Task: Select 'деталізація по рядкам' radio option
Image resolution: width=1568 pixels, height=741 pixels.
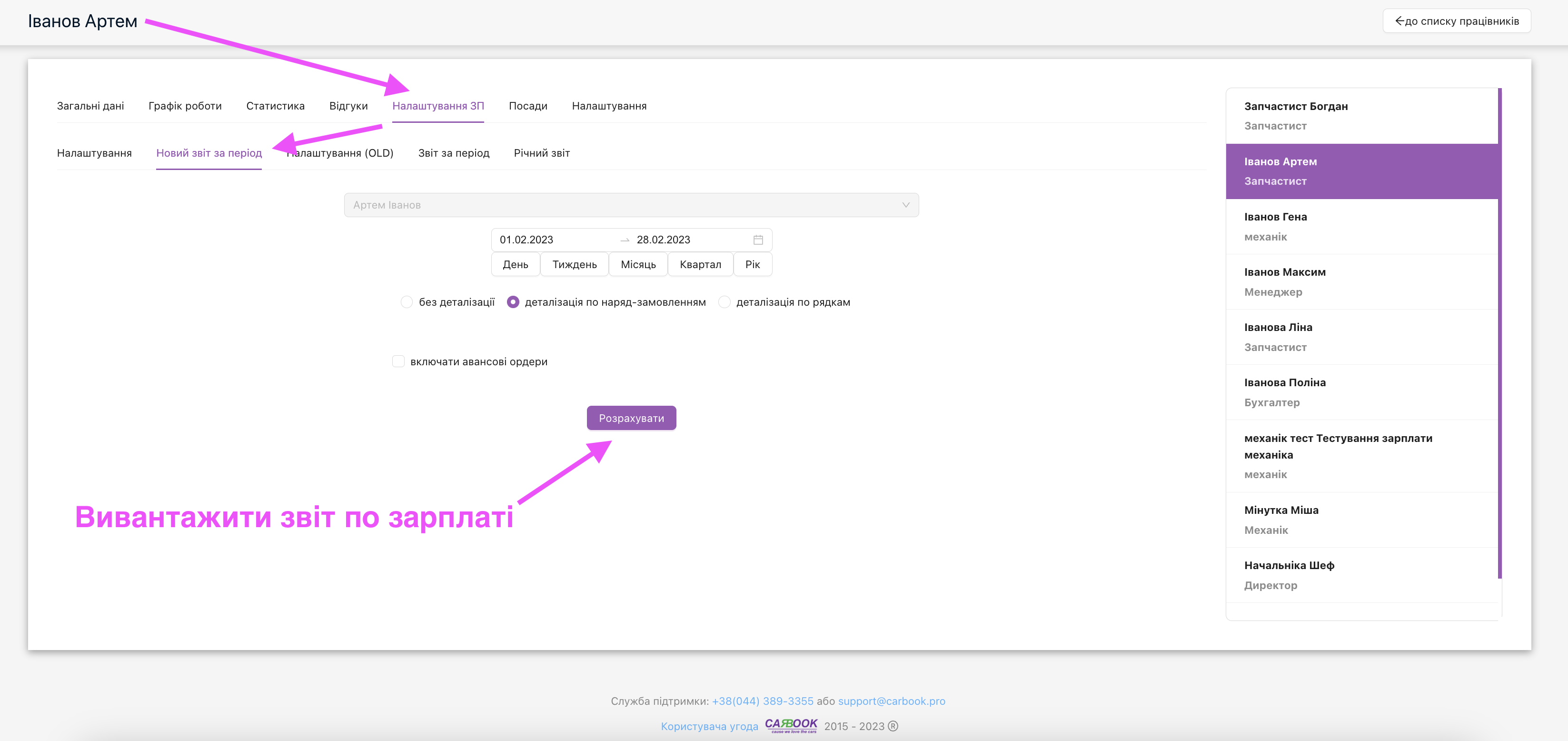Action: [724, 302]
